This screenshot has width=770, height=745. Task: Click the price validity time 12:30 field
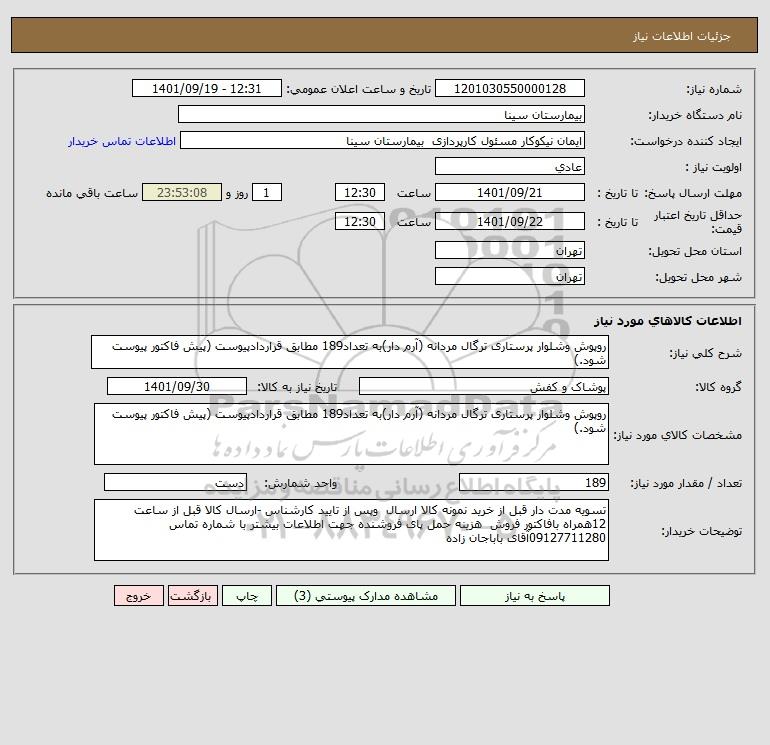360,221
